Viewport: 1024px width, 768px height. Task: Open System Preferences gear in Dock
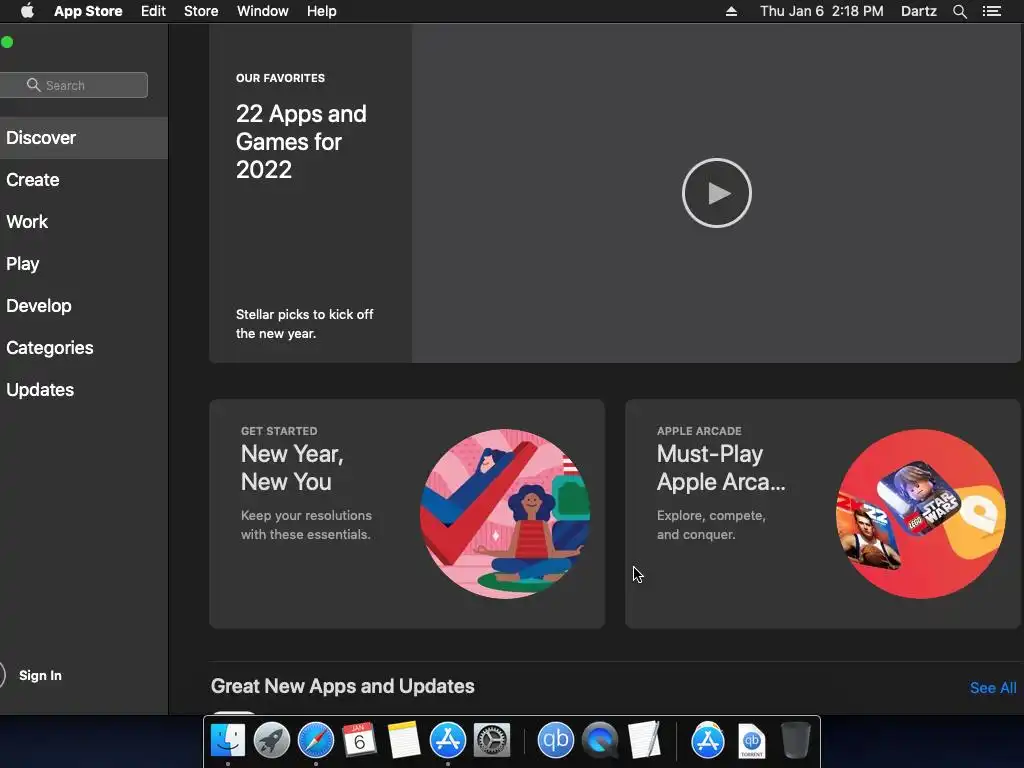pos(491,740)
